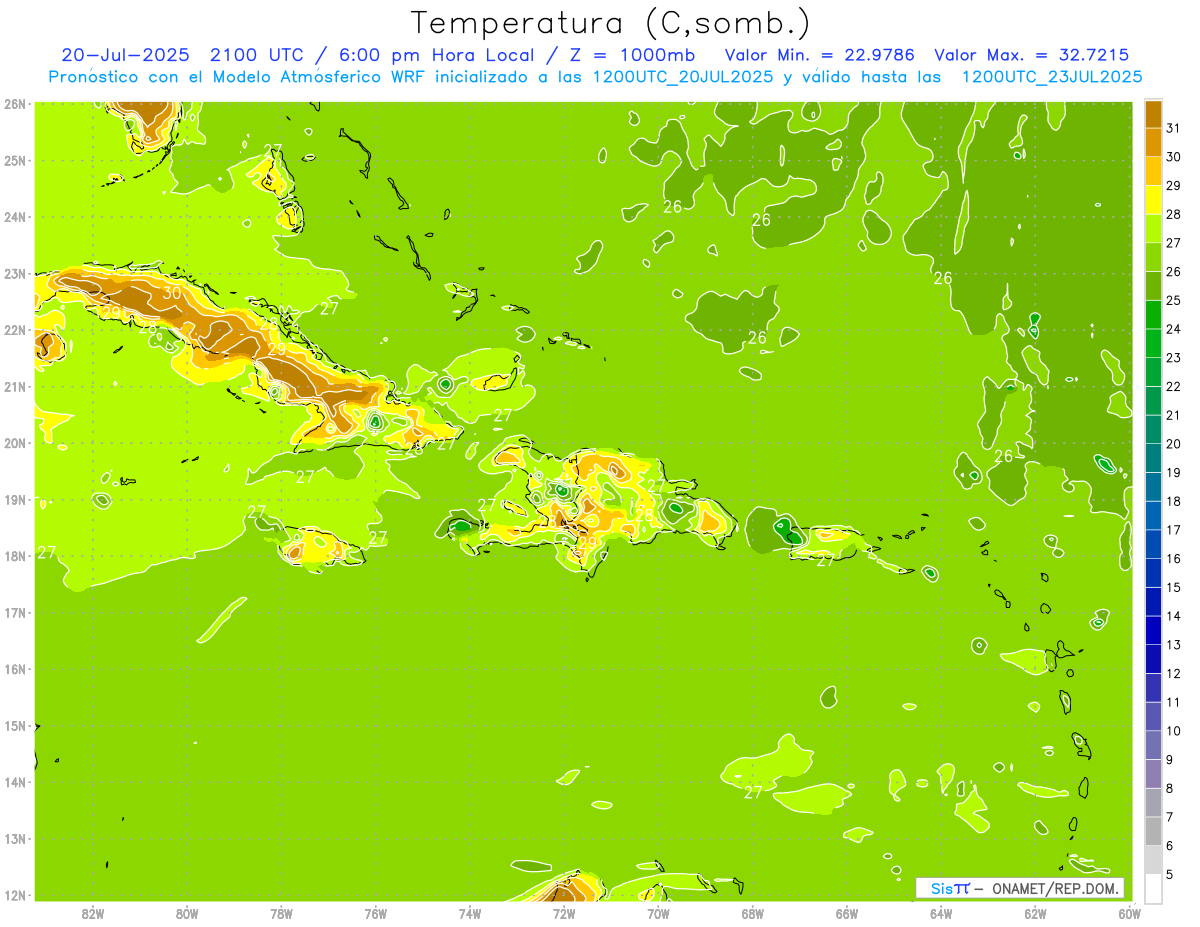Click the legend swatch between 25 and 26
The height and width of the screenshot is (927, 1200).
pyautogui.click(x=1153, y=285)
